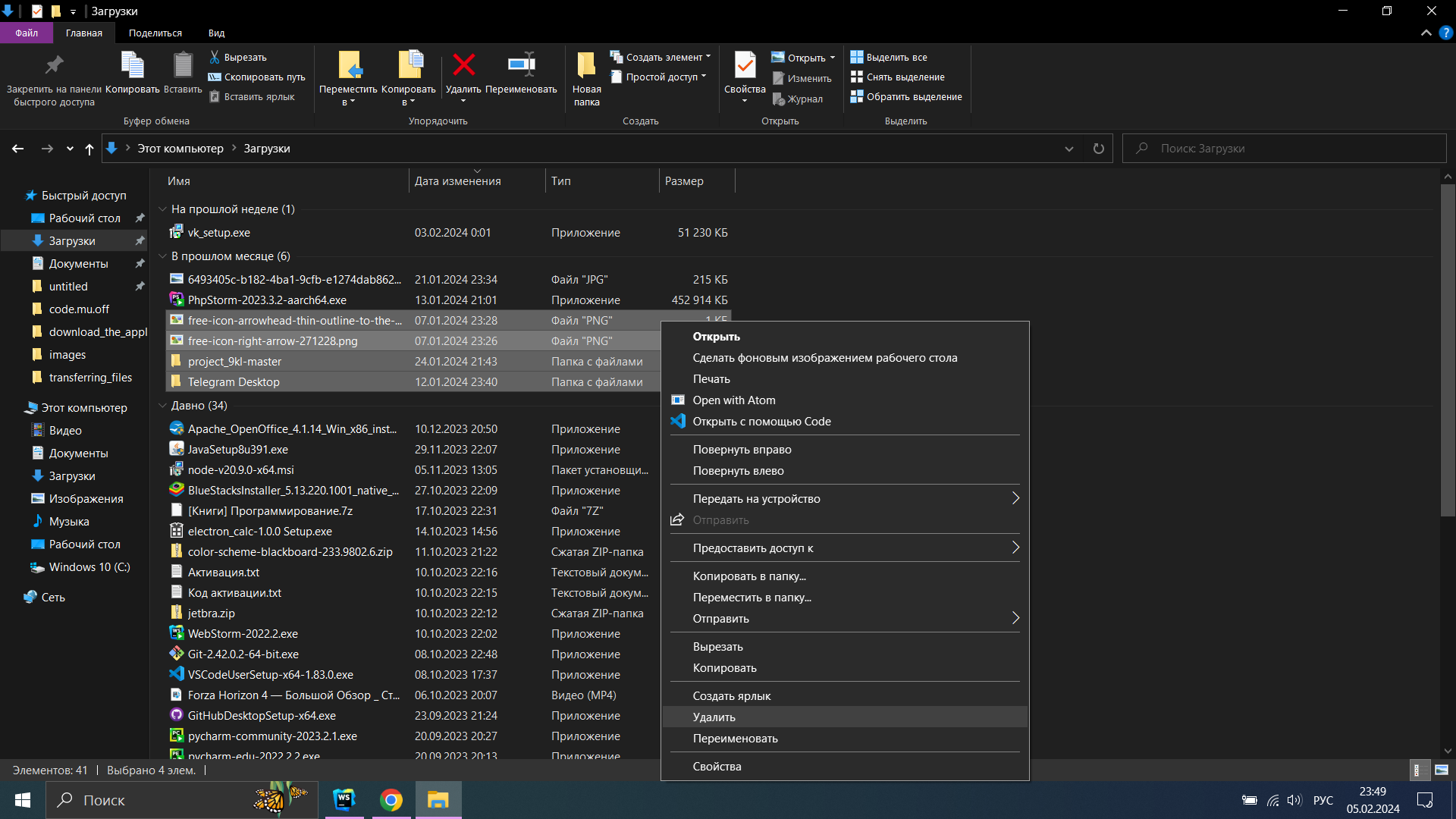Choose 'Open with Atom' context menu entry
This screenshot has height=819, width=1456.
point(845,400)
